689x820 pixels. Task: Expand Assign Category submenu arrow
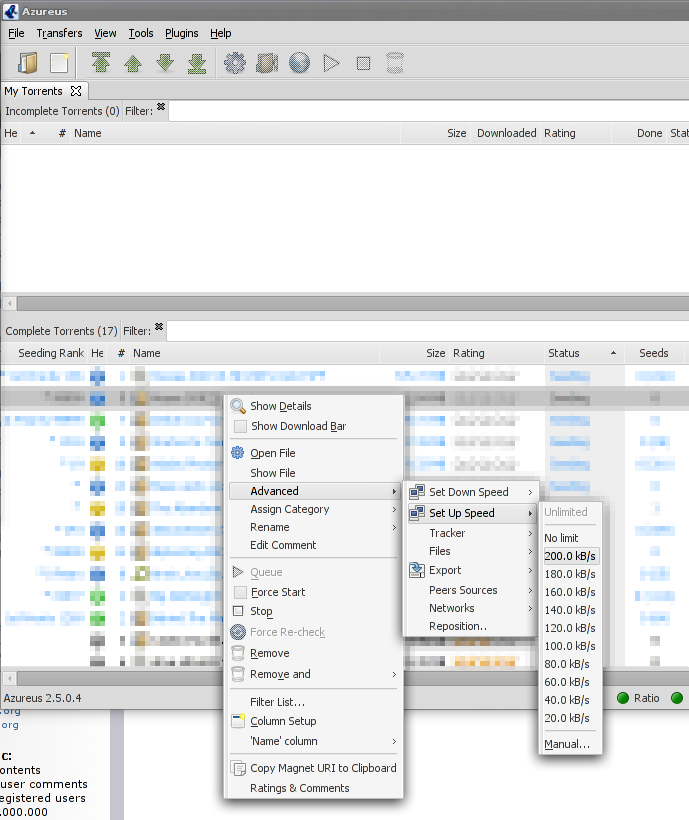[394, 509]
